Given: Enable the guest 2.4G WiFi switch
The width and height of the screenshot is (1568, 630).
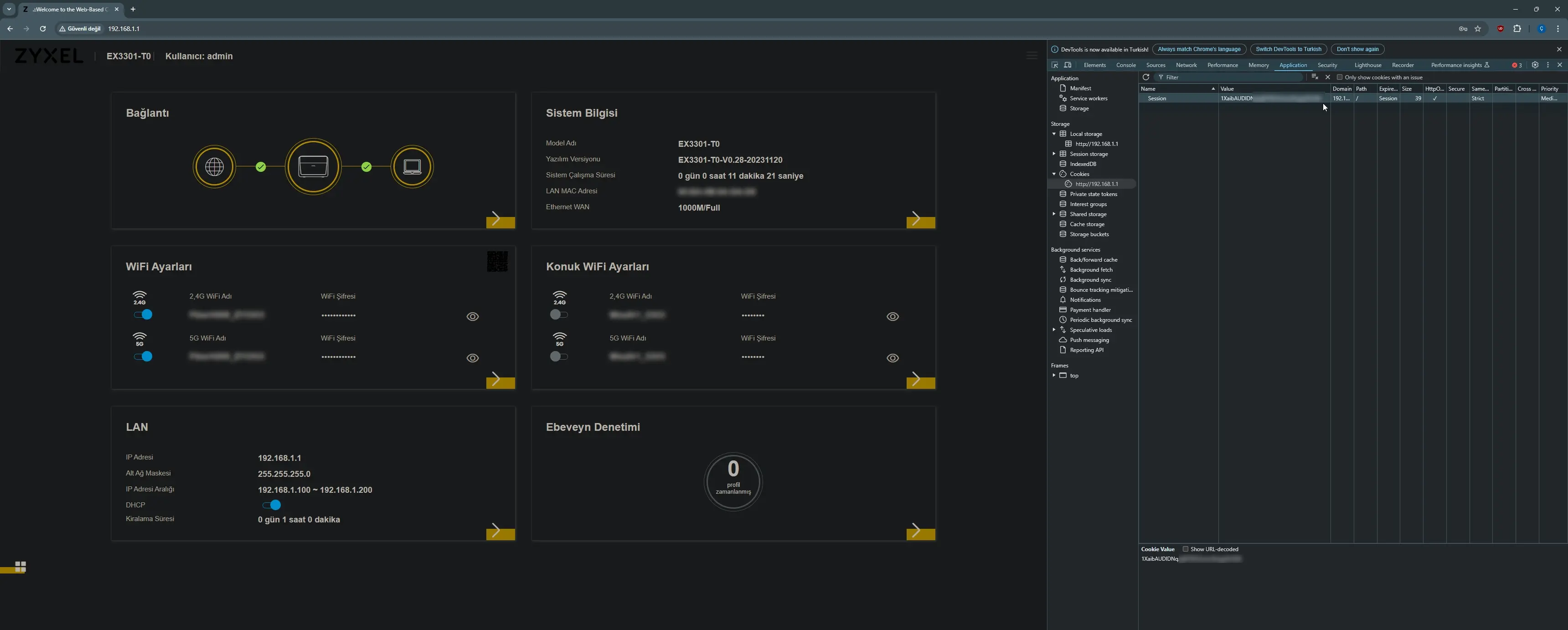Looking at the screenshot, I should pos(559,315).
